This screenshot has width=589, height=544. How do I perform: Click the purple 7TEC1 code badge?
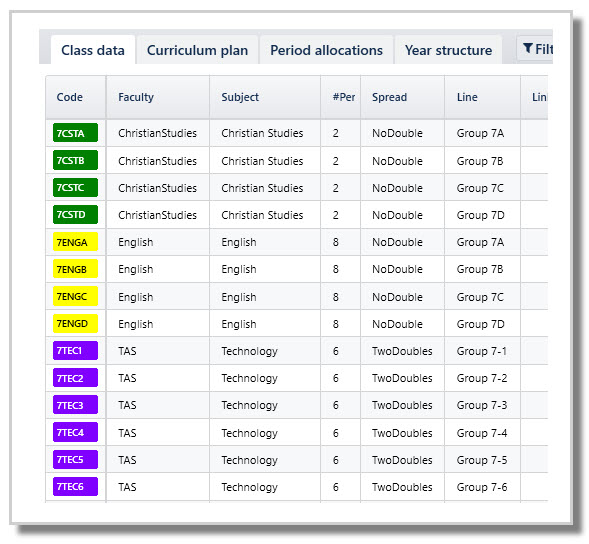coord(75,351)
